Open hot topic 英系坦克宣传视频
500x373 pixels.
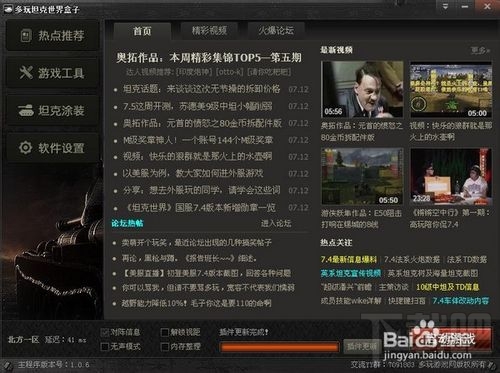[351, 273]
